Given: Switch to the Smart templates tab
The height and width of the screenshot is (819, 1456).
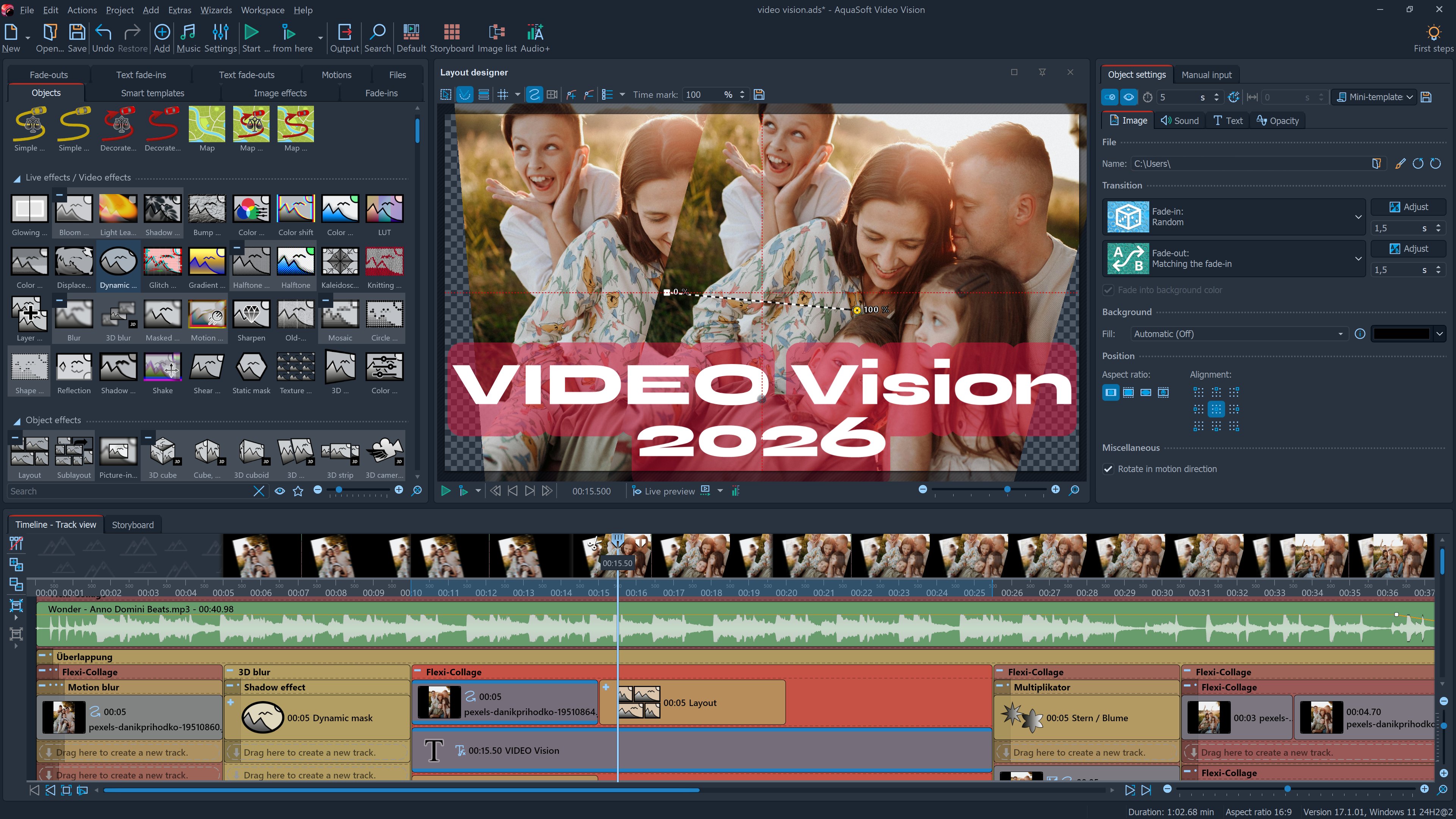Looking at the screenshot, I should pyautogui.click(x=152, y=93).
